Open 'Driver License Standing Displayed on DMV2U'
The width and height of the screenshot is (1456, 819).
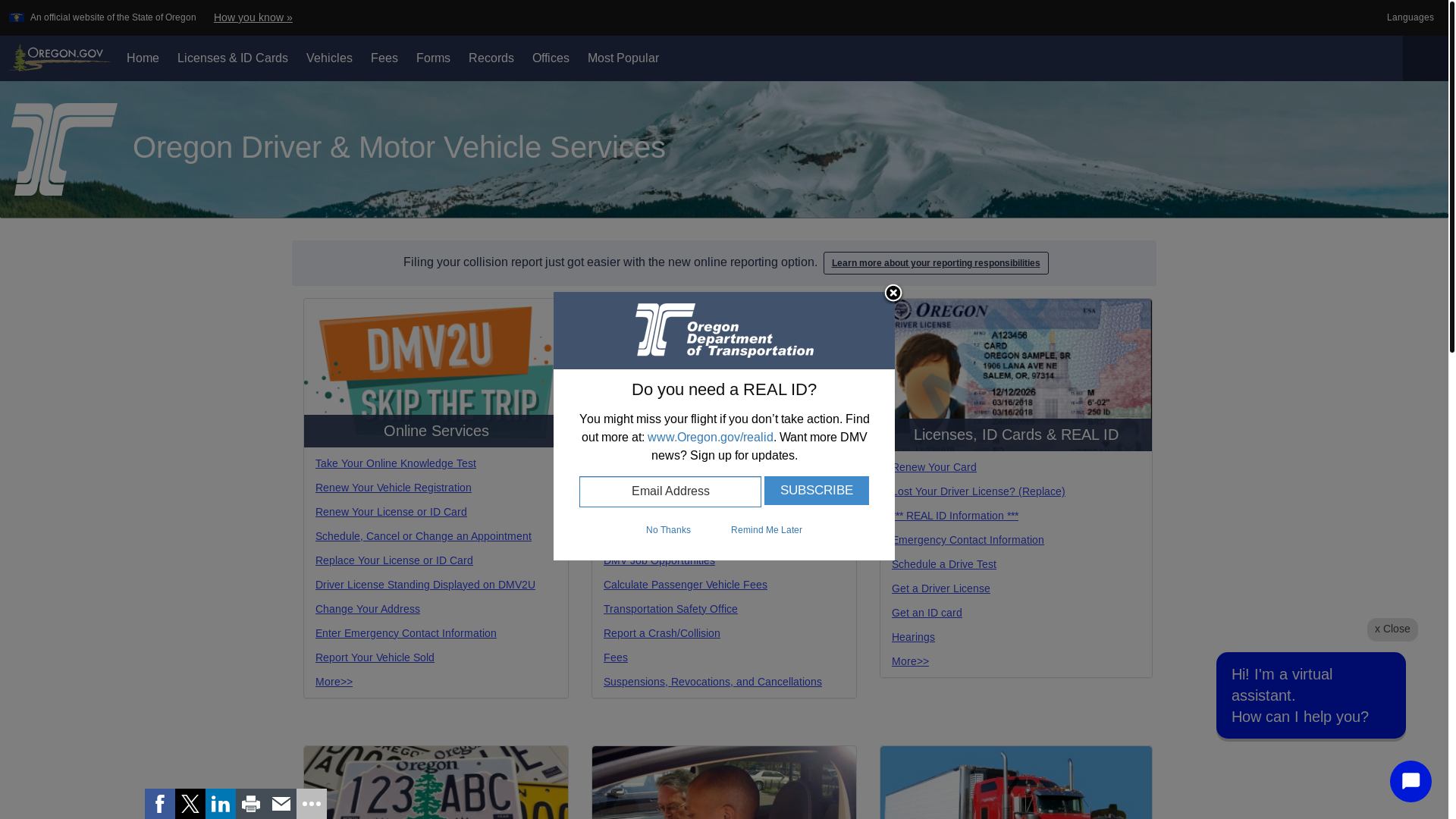tap(425, 585)
